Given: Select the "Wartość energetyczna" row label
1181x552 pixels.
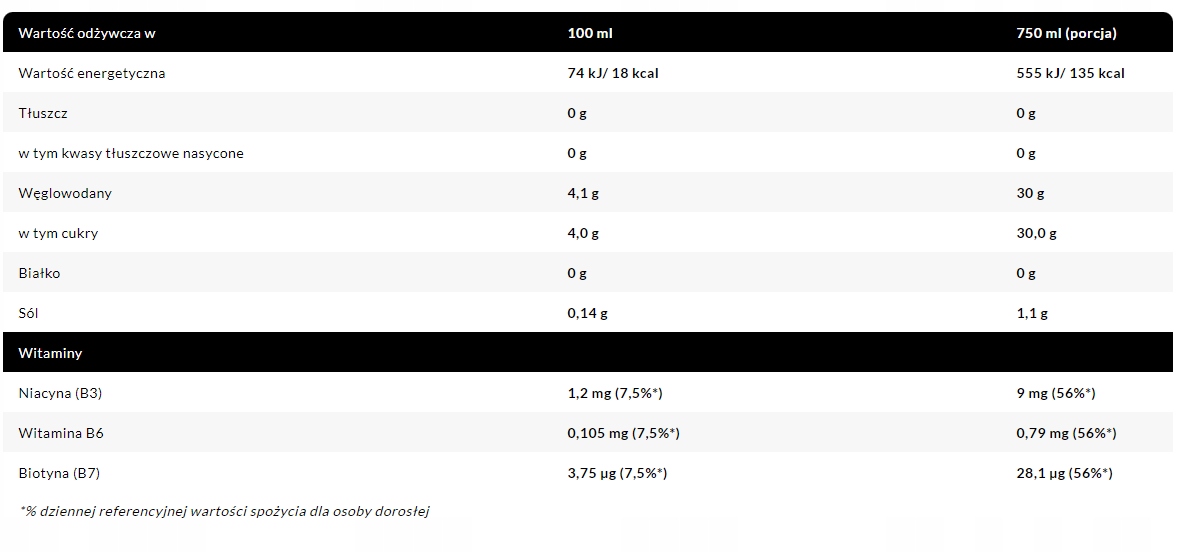Looking at the screenshot, I should (92, 73).
